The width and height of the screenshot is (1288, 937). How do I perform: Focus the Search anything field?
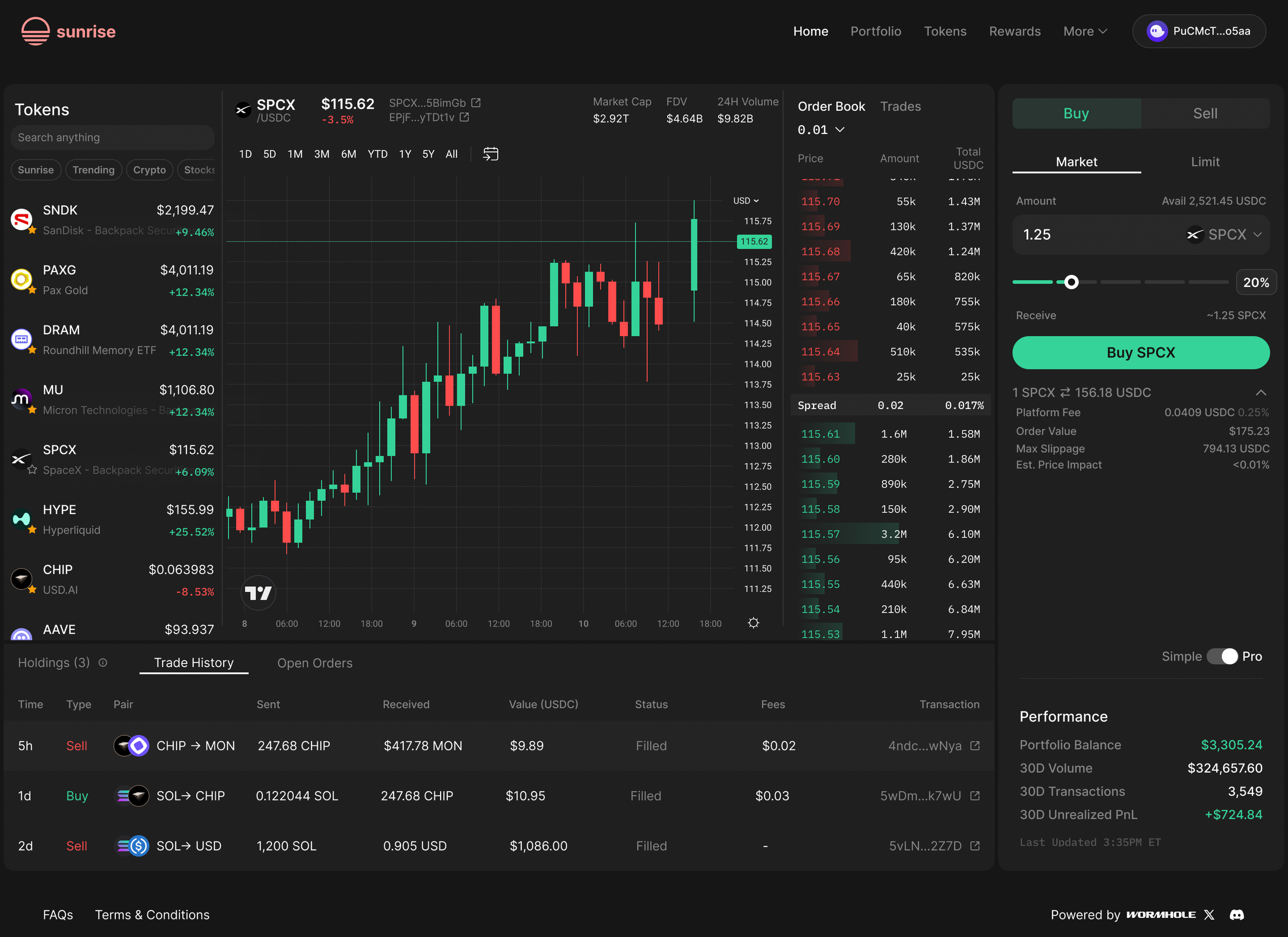(x=112, y=138)
